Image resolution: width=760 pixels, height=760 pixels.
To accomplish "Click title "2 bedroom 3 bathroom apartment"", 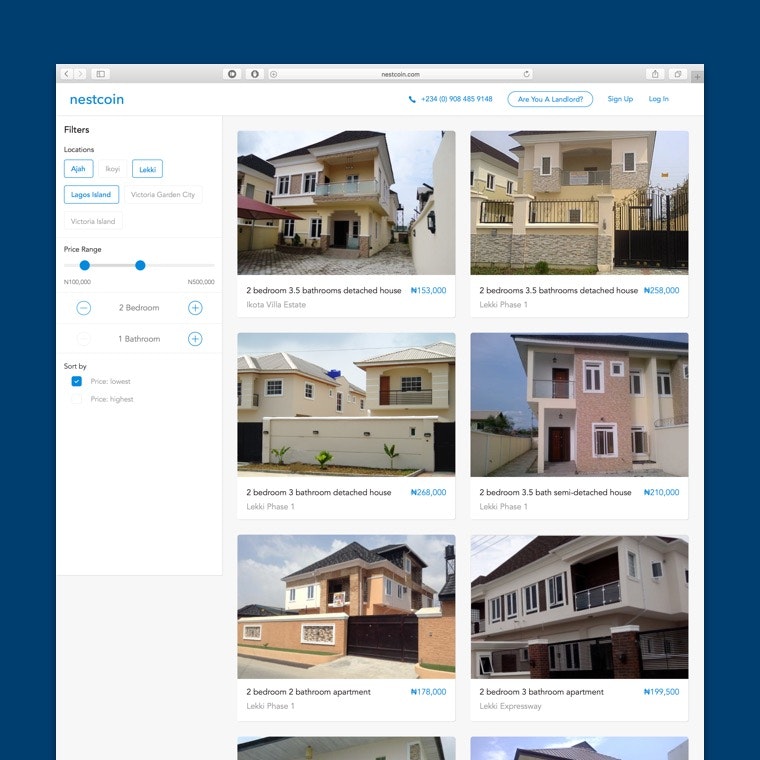I will click(541, 692).
